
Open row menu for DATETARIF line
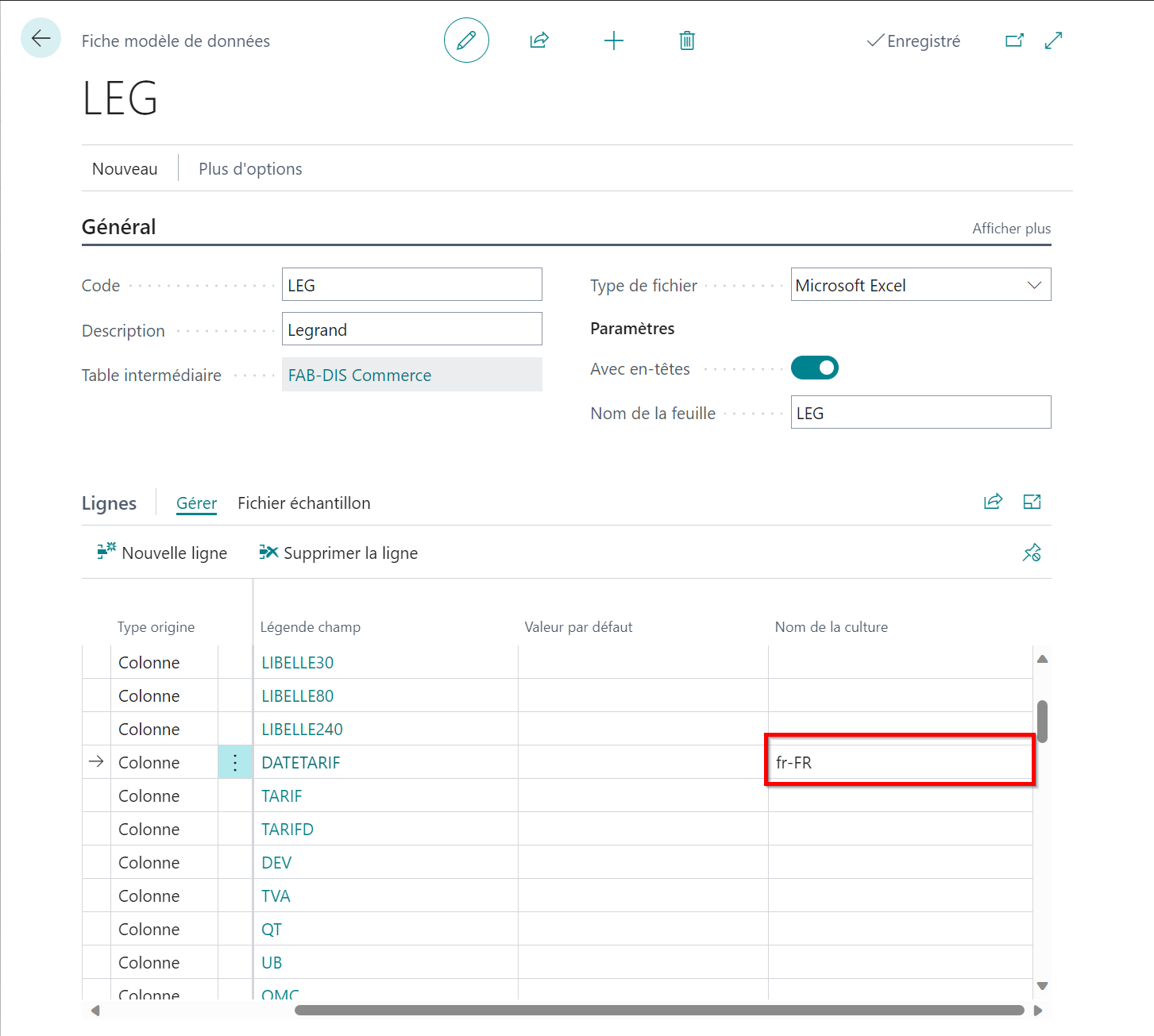[x=235, y=763]
